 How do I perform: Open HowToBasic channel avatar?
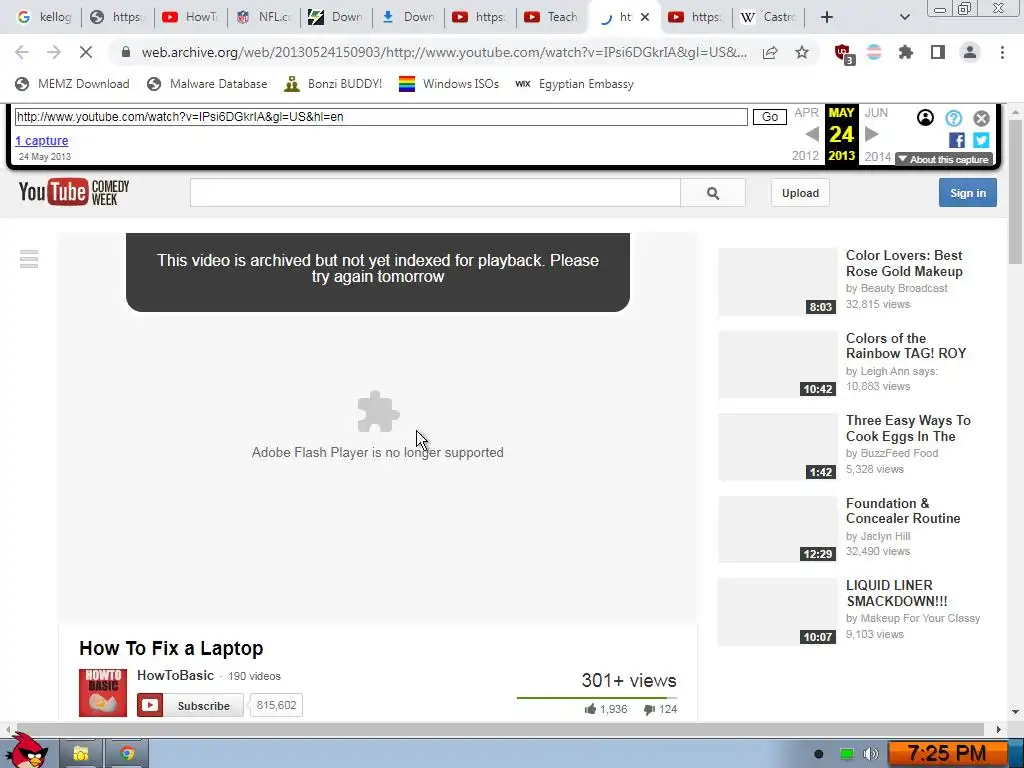click(x=103, y=693)
